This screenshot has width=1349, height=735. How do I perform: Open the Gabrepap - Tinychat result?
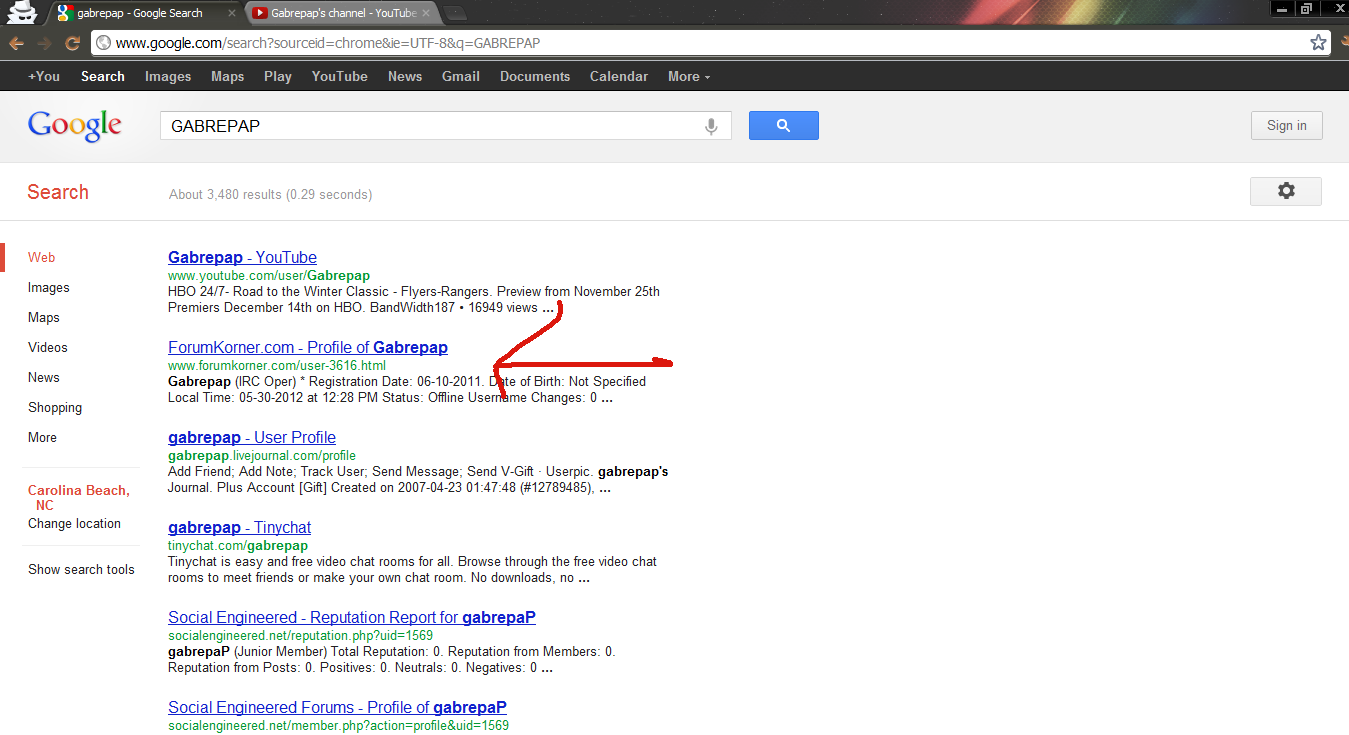pos(239,527)
